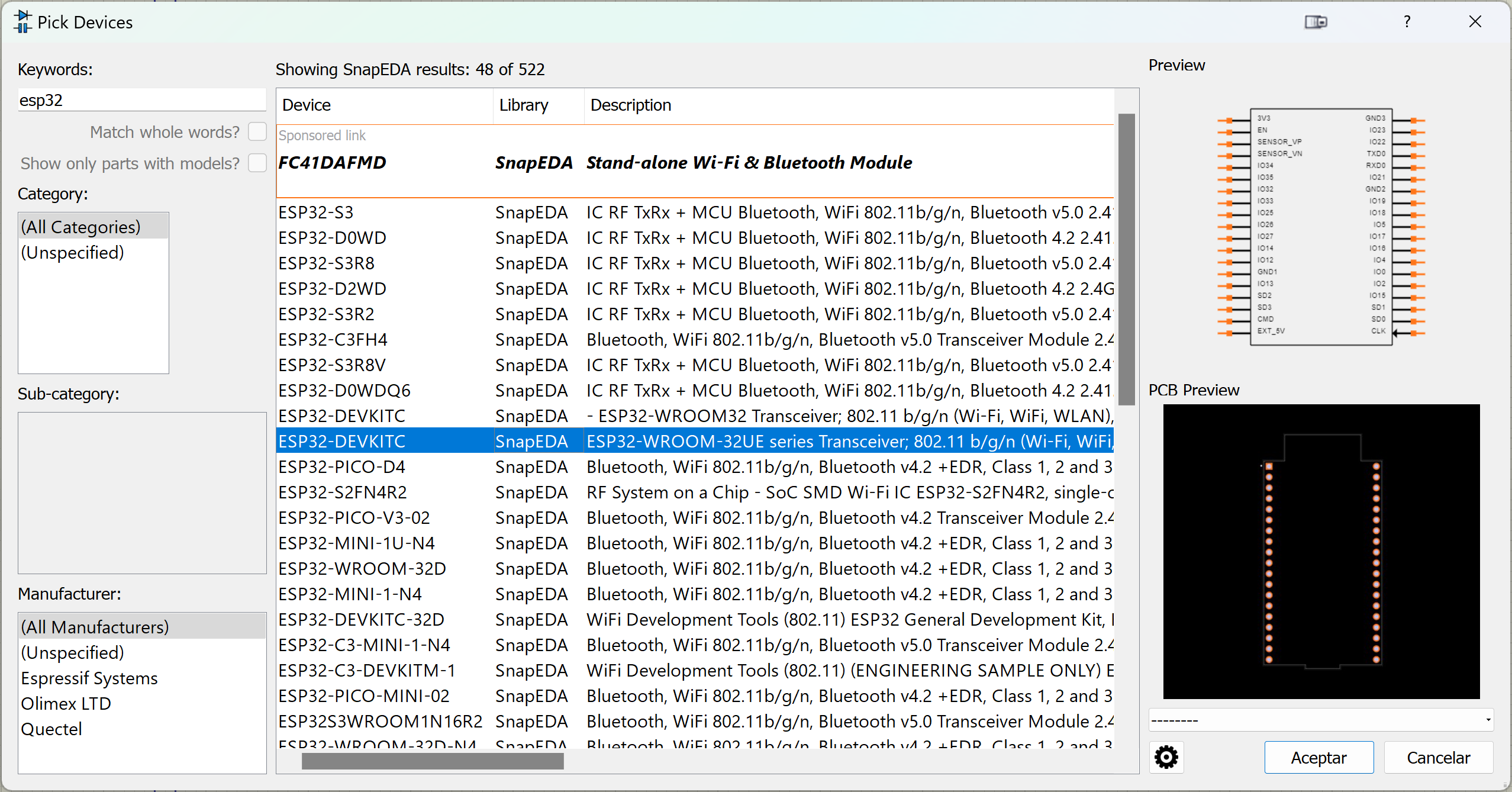
Task: Click the Aceptar button
Action: (x=1319, y=758)
